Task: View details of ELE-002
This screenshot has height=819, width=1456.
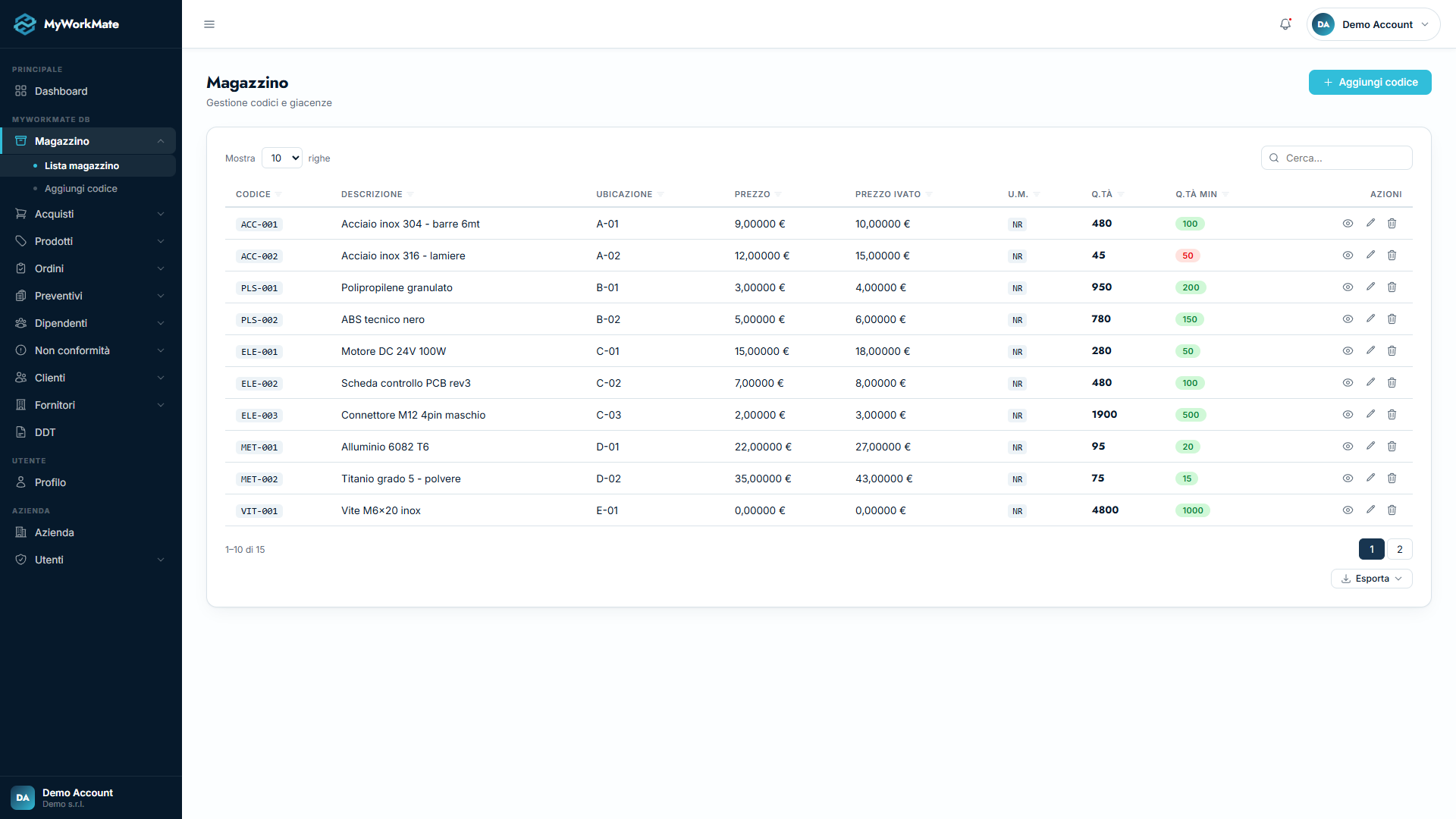Action: pyautogui.click(x=1348, y=382)
